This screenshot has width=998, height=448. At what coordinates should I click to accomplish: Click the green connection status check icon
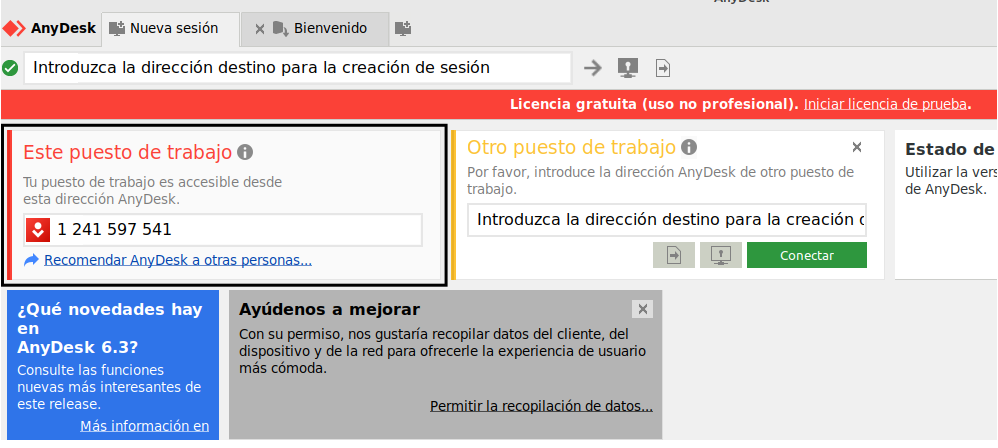click(10, 68)
